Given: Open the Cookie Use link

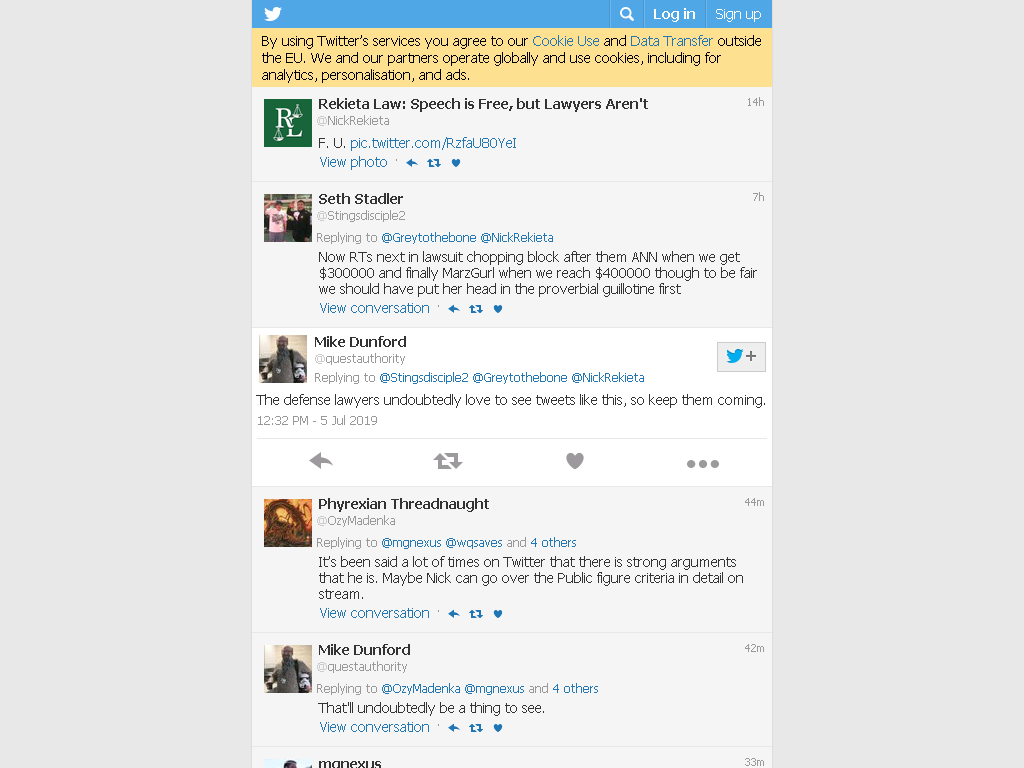Looking at the screenshot, I should [566, 41].
